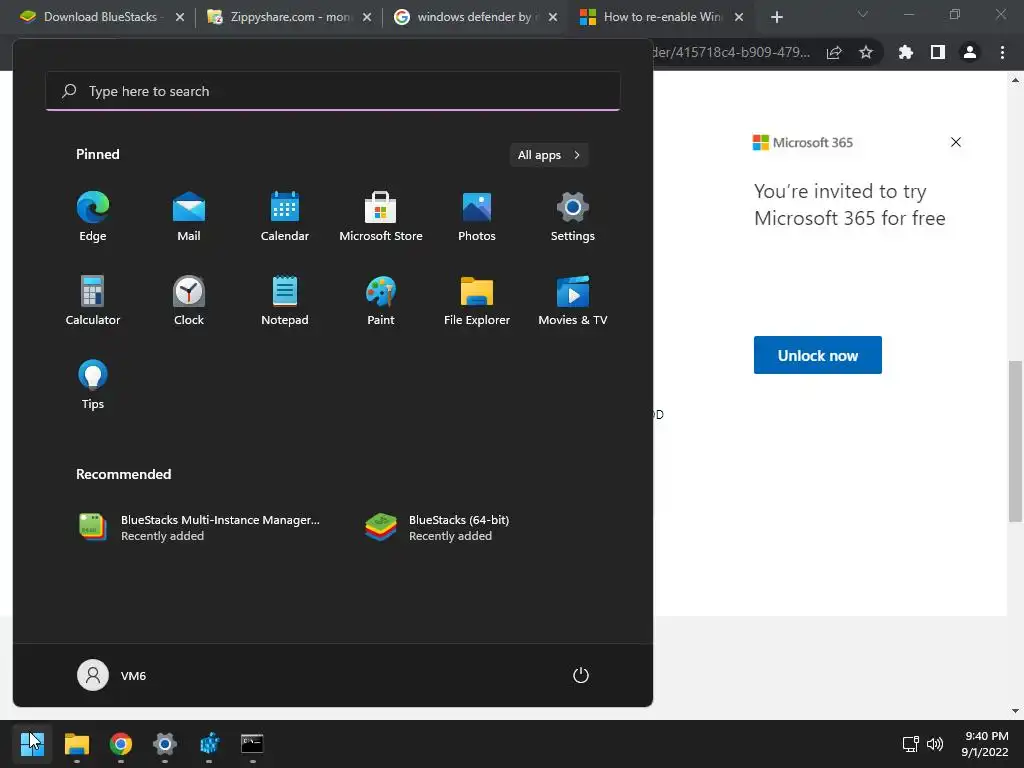This screenshot has height=768, width=1024.
Task: Open Microsoft Store from pinned apps
Action: (x=381, y=217)
